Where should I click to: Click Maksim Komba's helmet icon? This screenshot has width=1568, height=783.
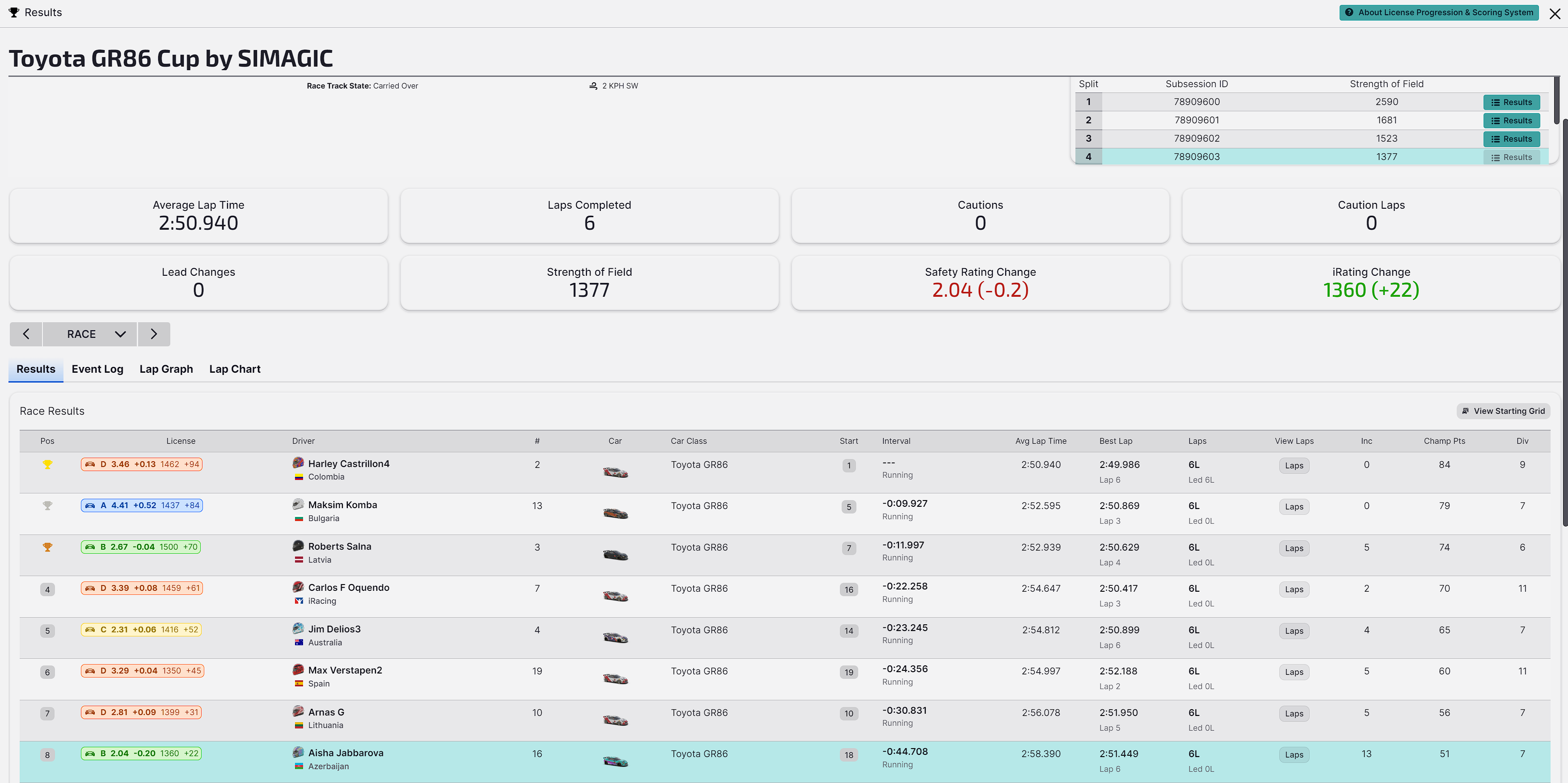(x=298, y=505)
